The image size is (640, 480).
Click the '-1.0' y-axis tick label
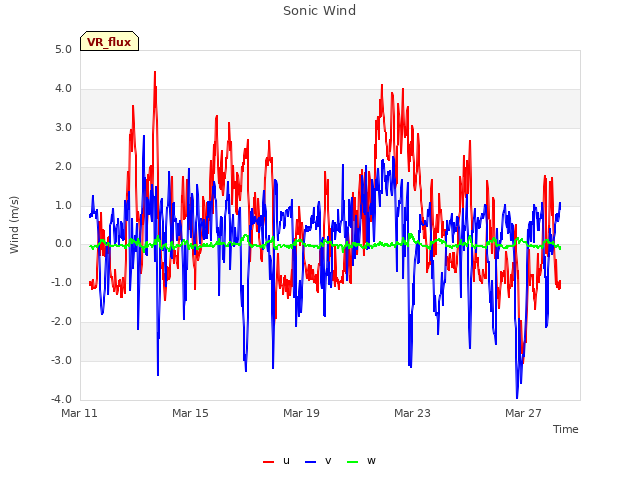pos(61,282)
